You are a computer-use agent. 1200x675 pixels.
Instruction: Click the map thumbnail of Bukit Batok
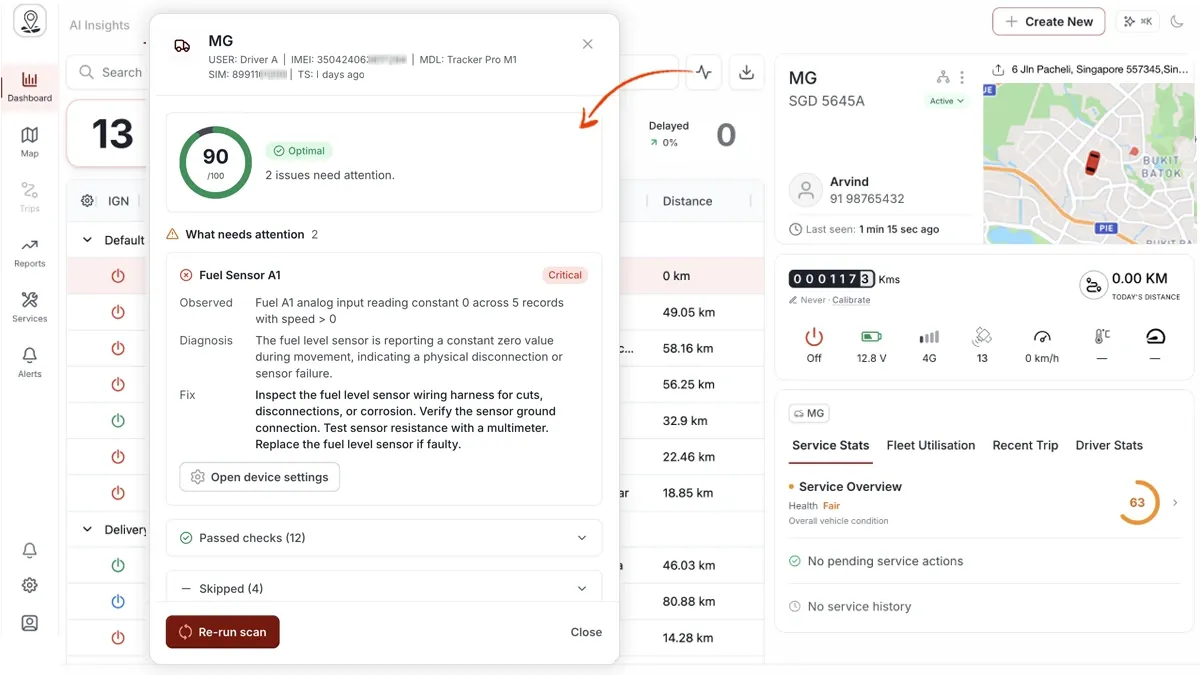(1089, 163)
